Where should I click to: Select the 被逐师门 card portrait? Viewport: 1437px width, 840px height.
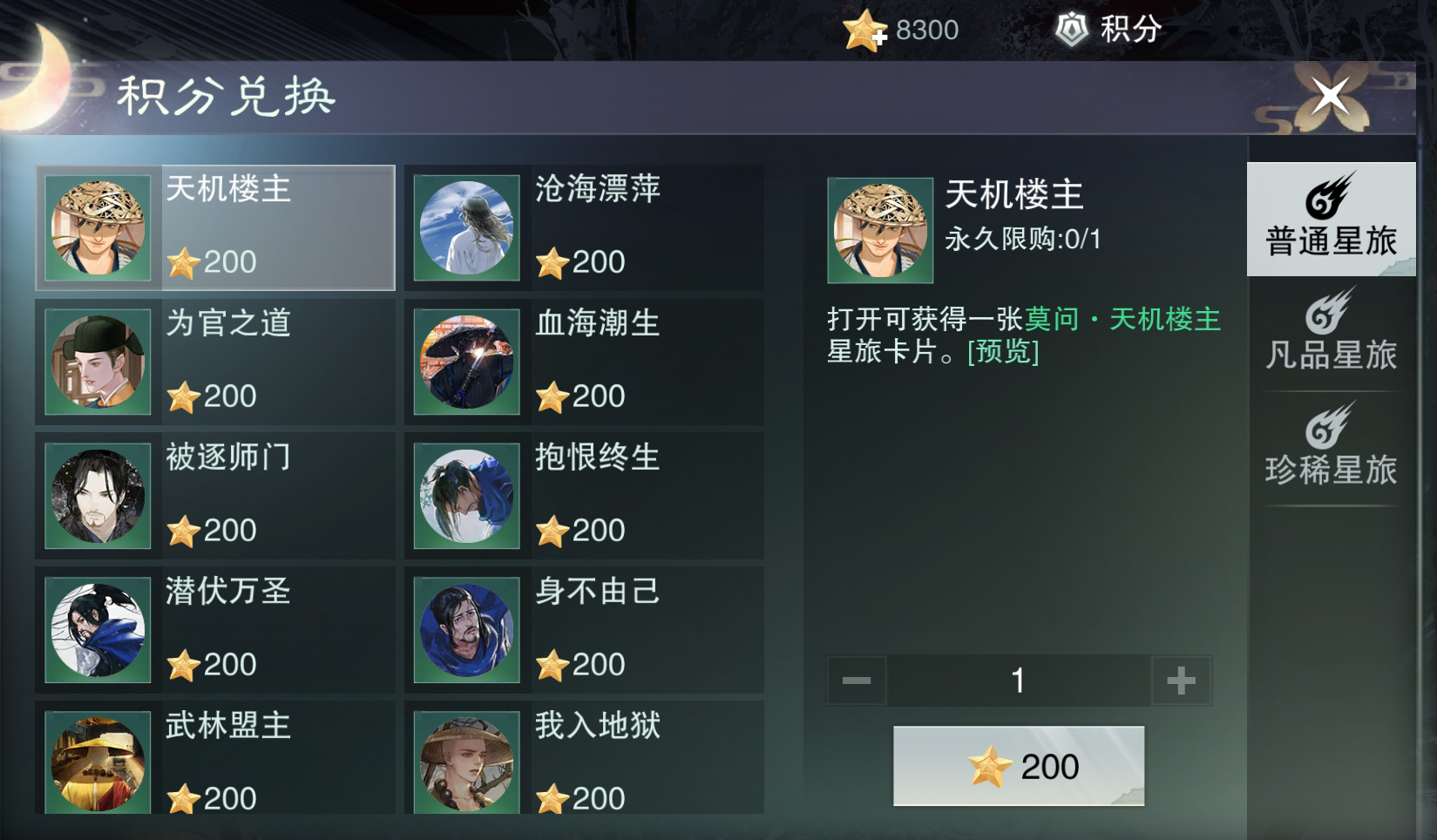98,497
